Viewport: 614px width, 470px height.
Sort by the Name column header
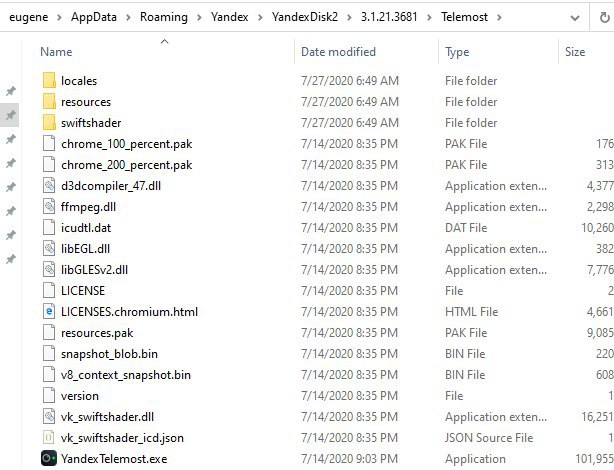click(x=56, y=52)
